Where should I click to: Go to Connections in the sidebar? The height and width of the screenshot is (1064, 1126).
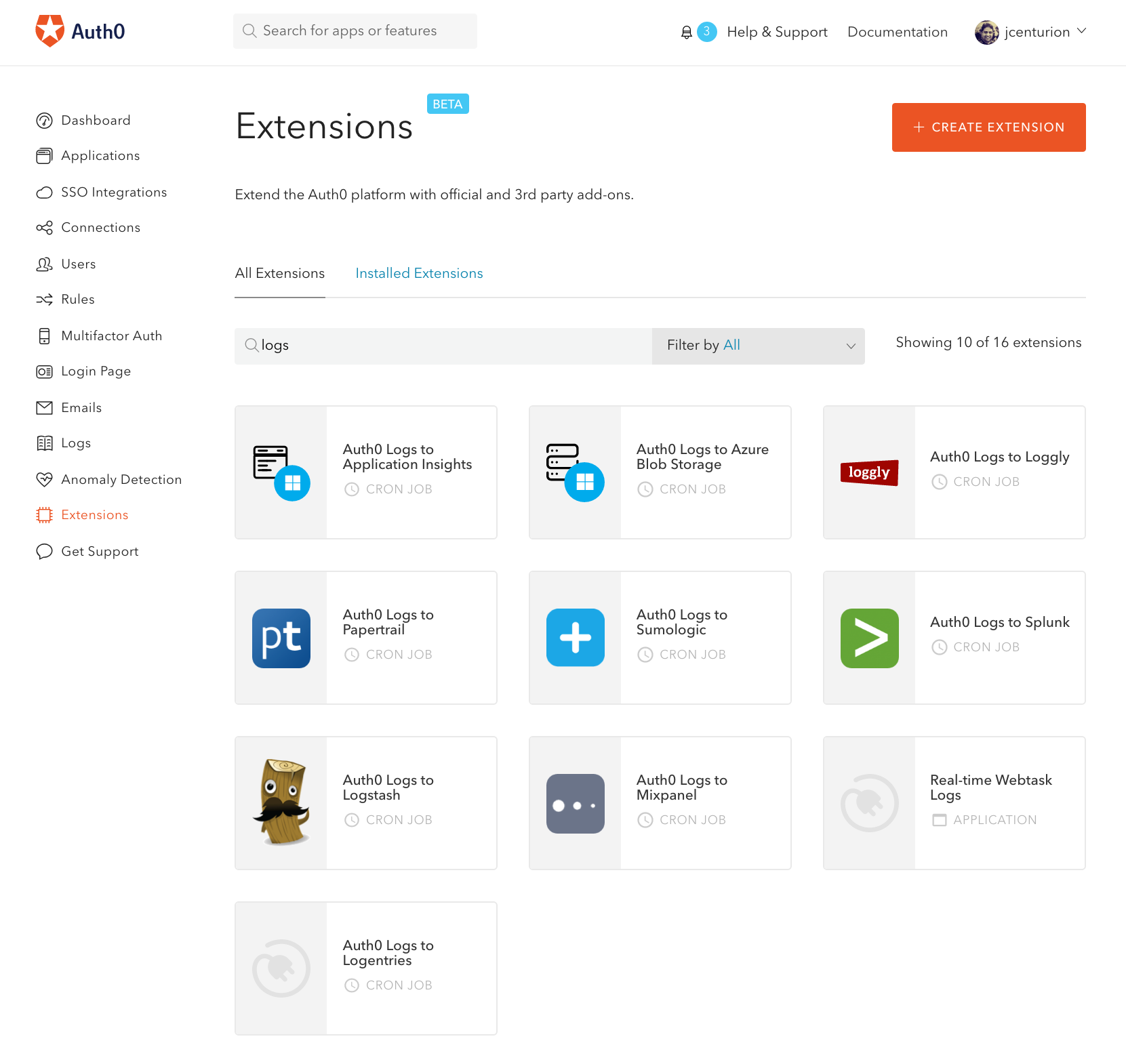click(x=101, y=228)
